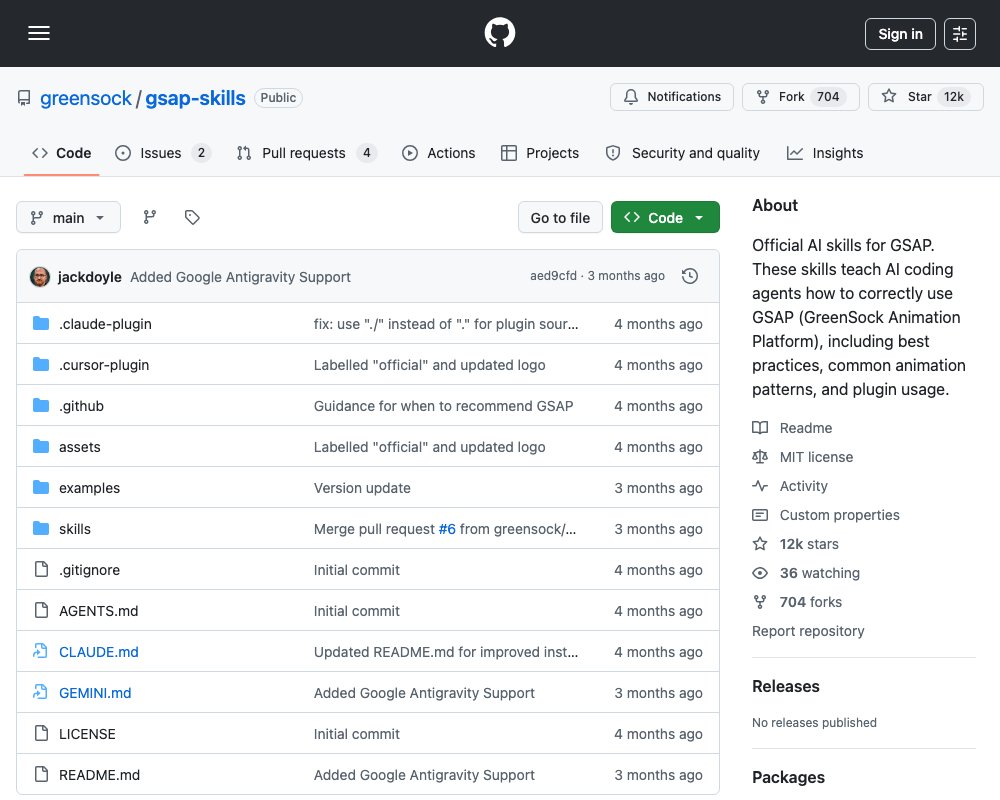Click the Go to file button
The image size is (1000, 800).
pyautogui.click(x=560, y=218)
